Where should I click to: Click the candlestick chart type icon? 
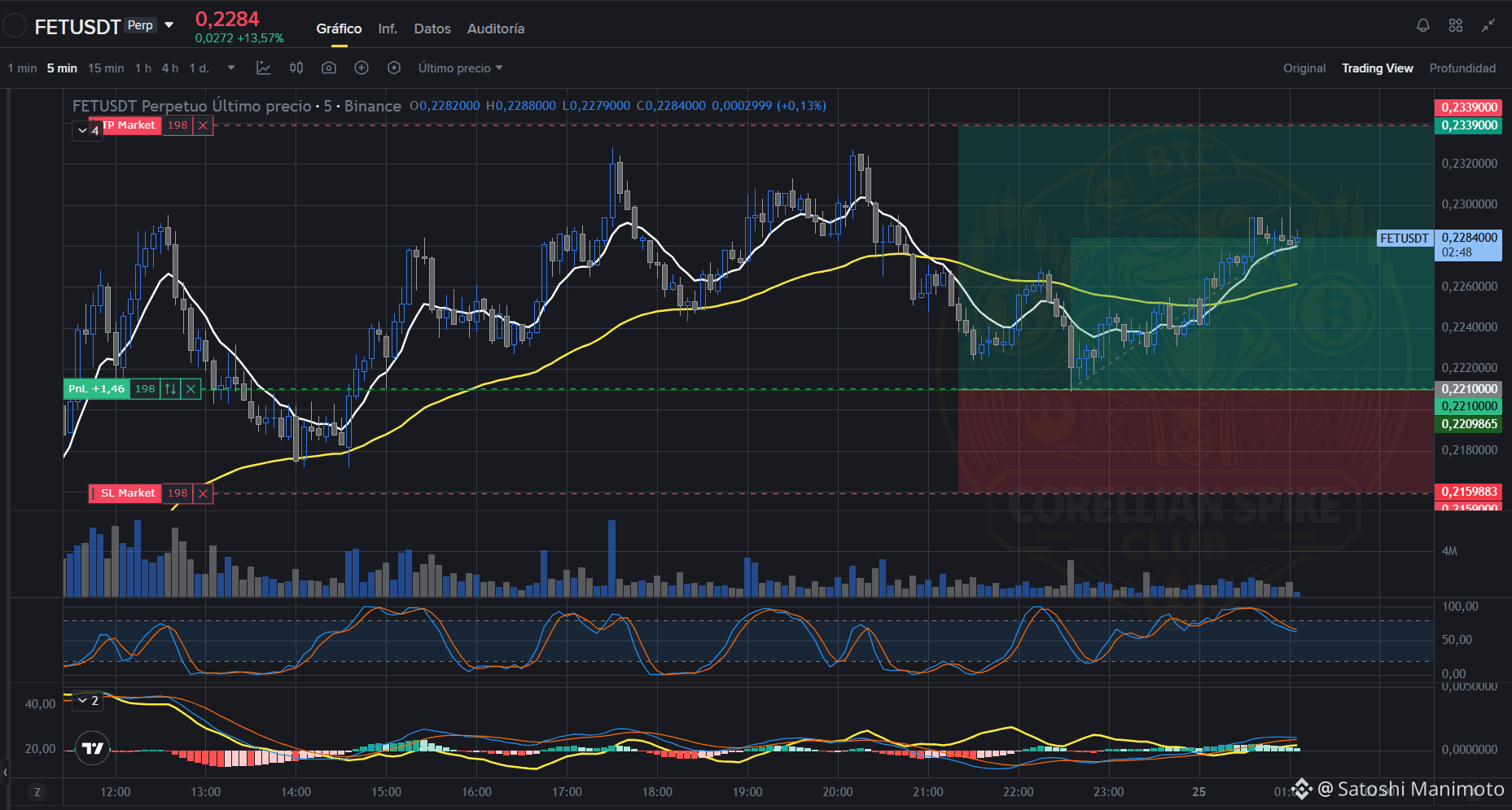coord(296,68)
